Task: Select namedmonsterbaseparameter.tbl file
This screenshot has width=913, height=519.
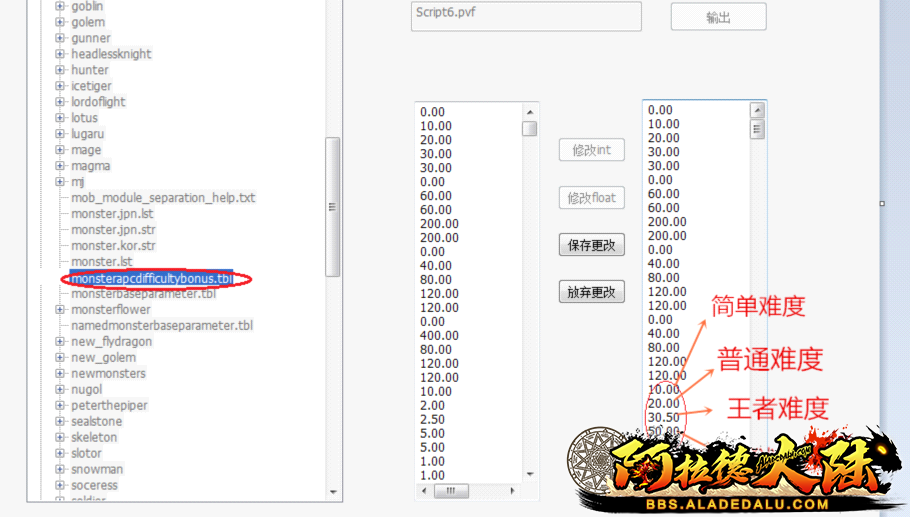Action: click(x=161, y=326)
